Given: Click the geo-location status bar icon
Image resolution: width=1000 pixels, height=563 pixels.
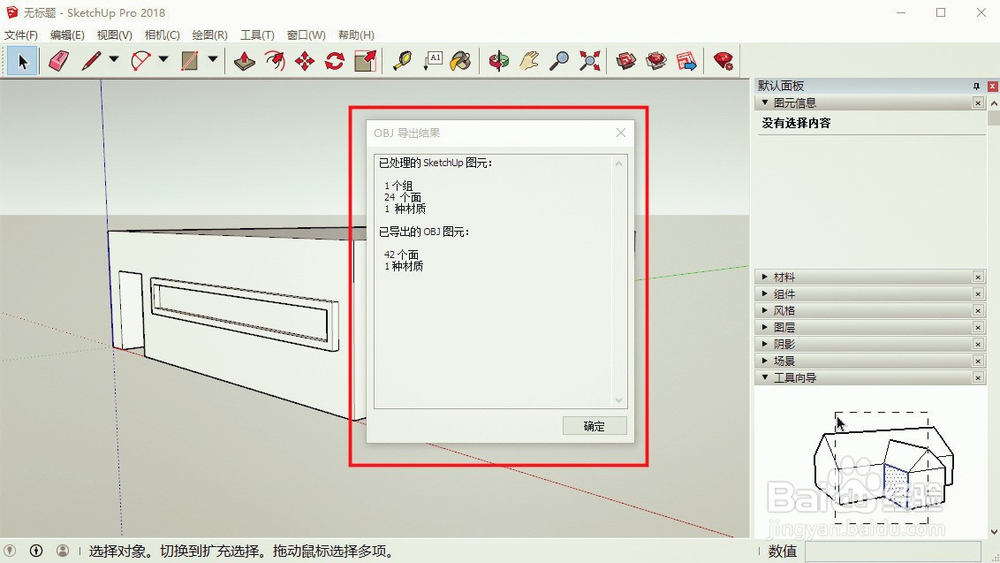Looking at the screenshot, I should click(10, 550).
